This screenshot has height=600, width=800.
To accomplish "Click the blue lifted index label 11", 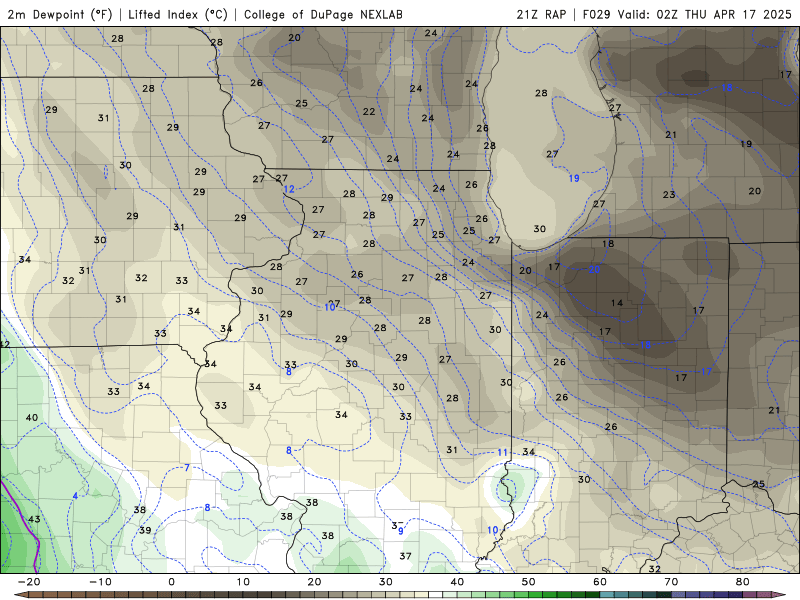I will (x=503, y=453).
